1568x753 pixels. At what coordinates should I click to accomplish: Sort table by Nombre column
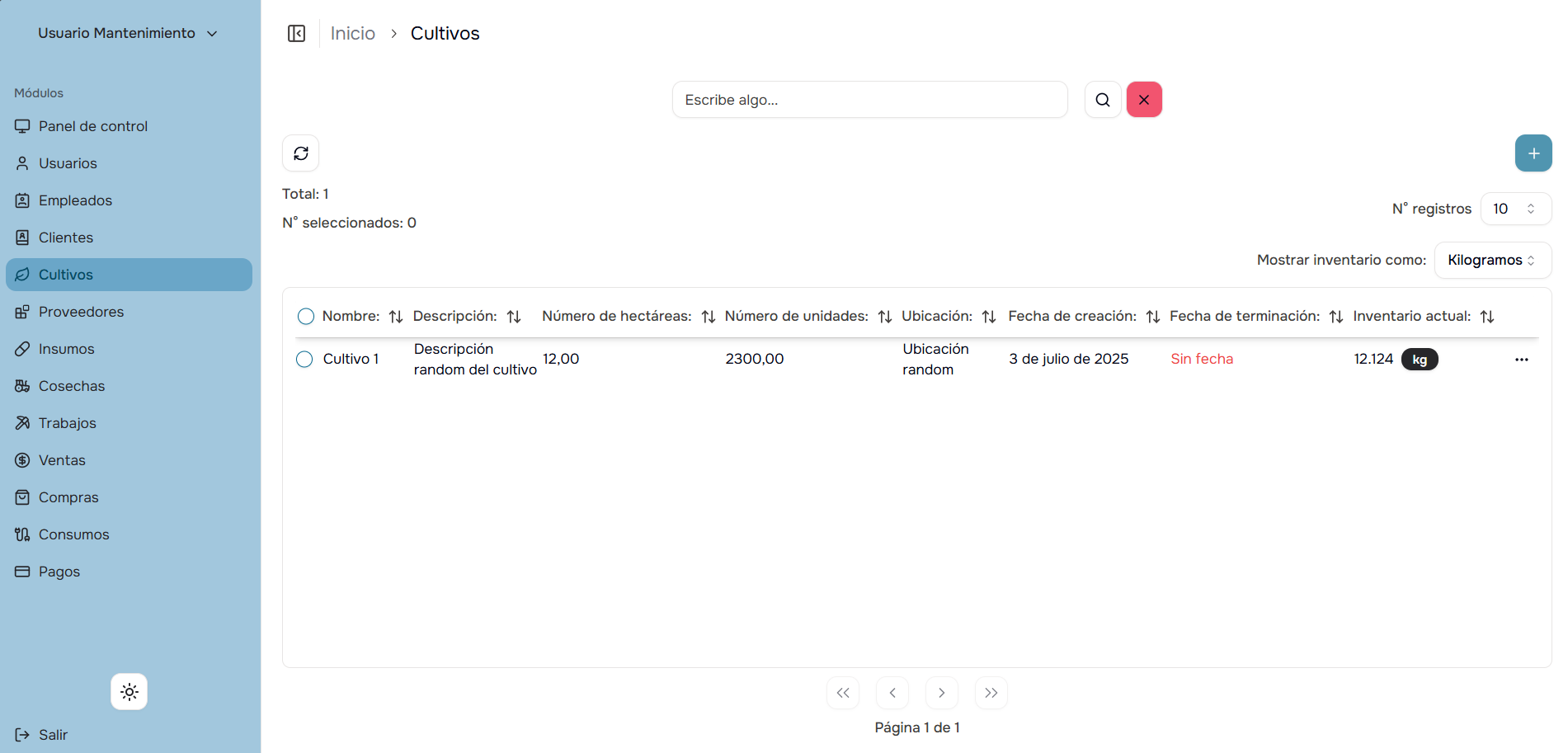[x=396, y=317]
